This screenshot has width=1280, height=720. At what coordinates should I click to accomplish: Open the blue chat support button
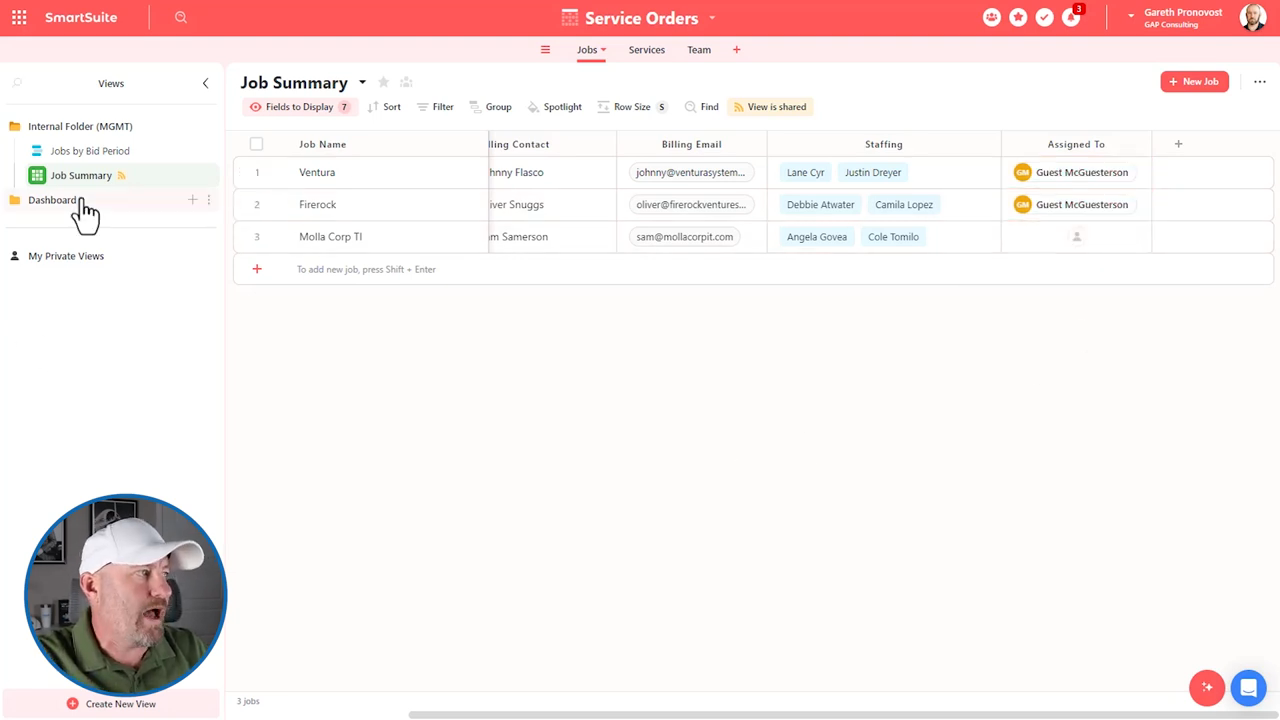click(x=1248, y=688)
